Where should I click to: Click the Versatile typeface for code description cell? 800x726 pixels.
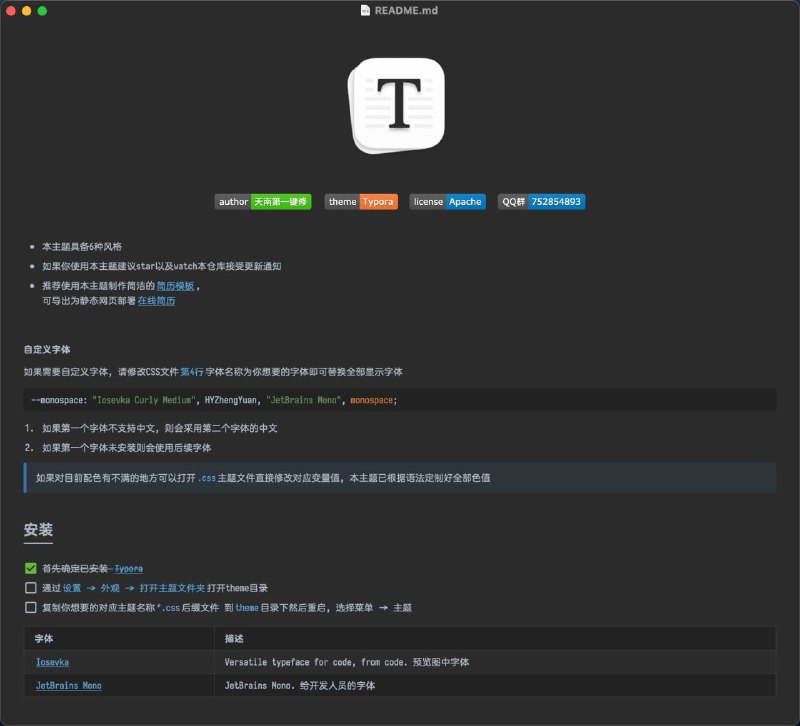pos(495,662)
